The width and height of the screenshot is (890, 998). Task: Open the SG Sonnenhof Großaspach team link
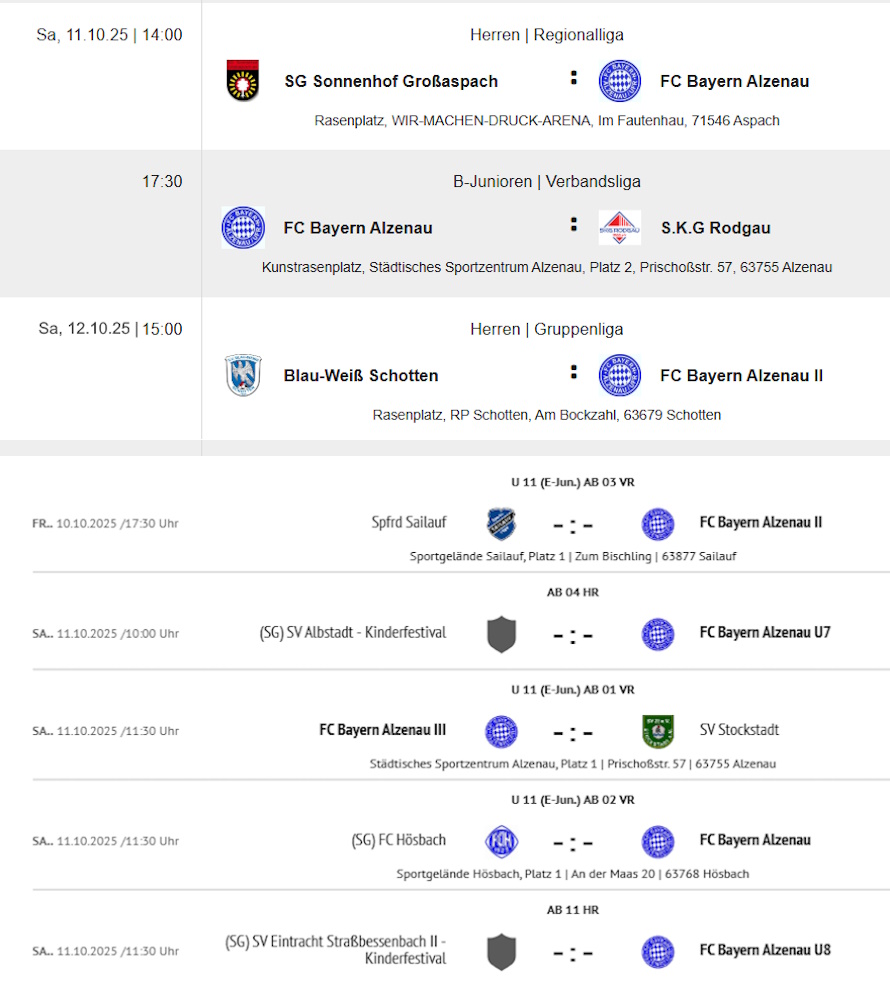pyautogui.click(x=391, y=81)
